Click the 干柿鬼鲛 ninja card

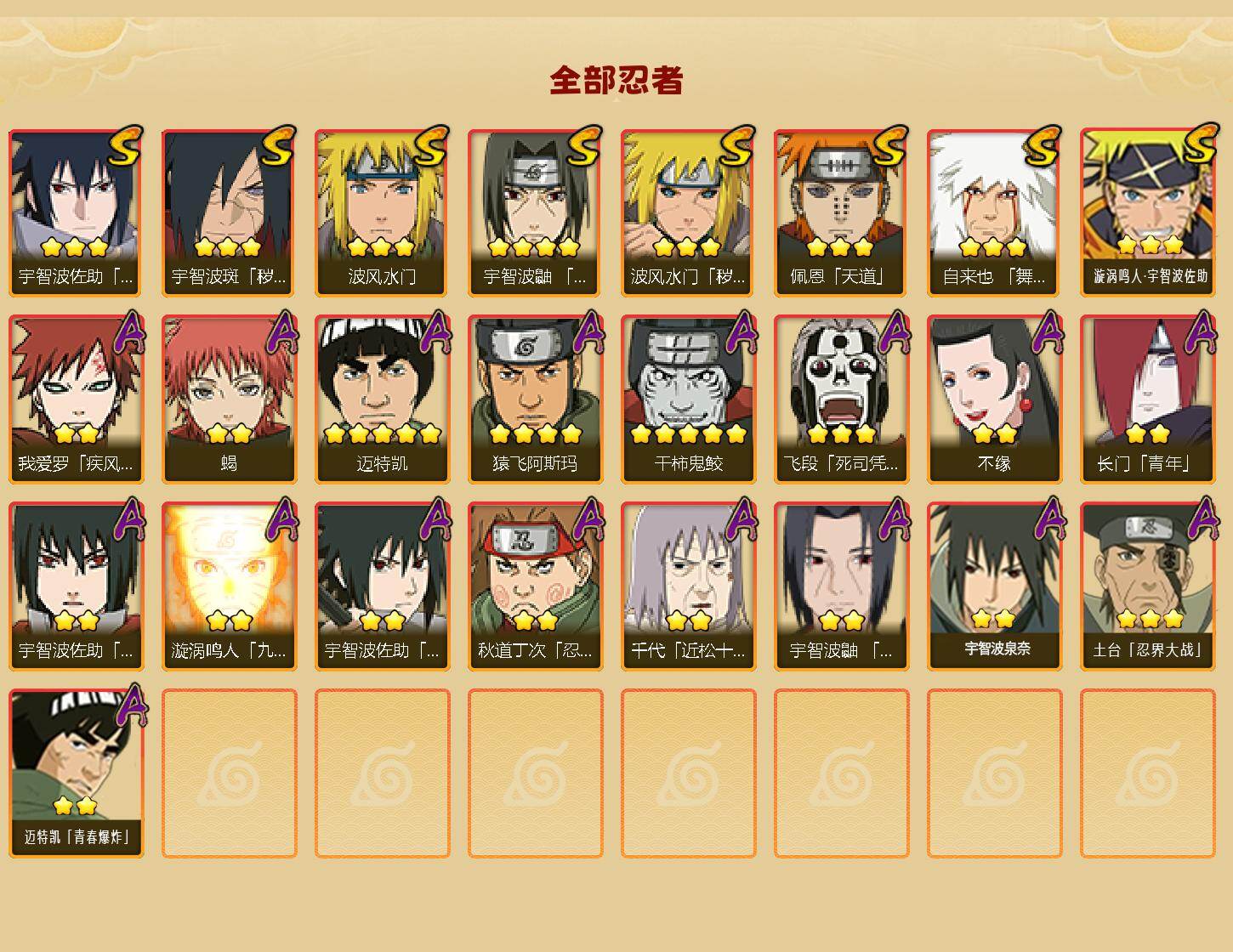click(x=689, y=399)
